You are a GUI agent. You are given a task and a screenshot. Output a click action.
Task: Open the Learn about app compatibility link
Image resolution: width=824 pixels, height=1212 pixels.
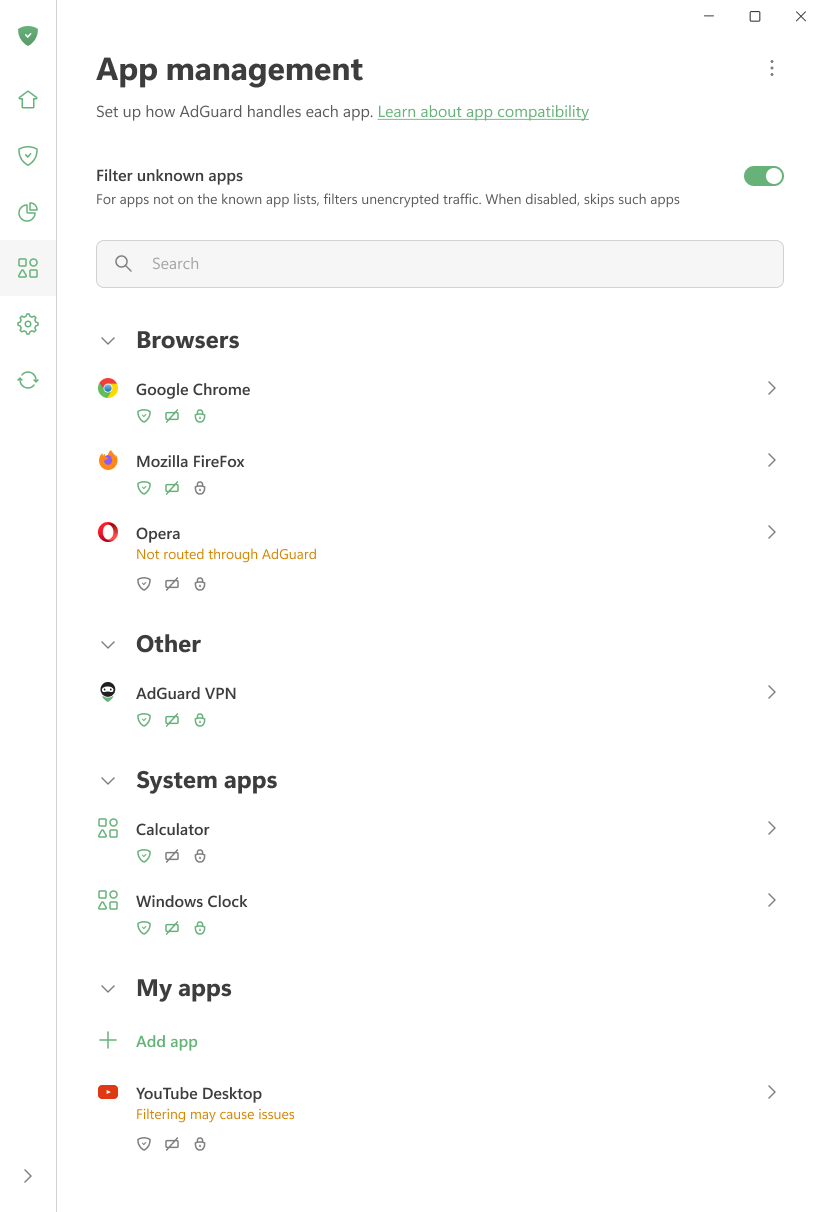click(483, 112)
